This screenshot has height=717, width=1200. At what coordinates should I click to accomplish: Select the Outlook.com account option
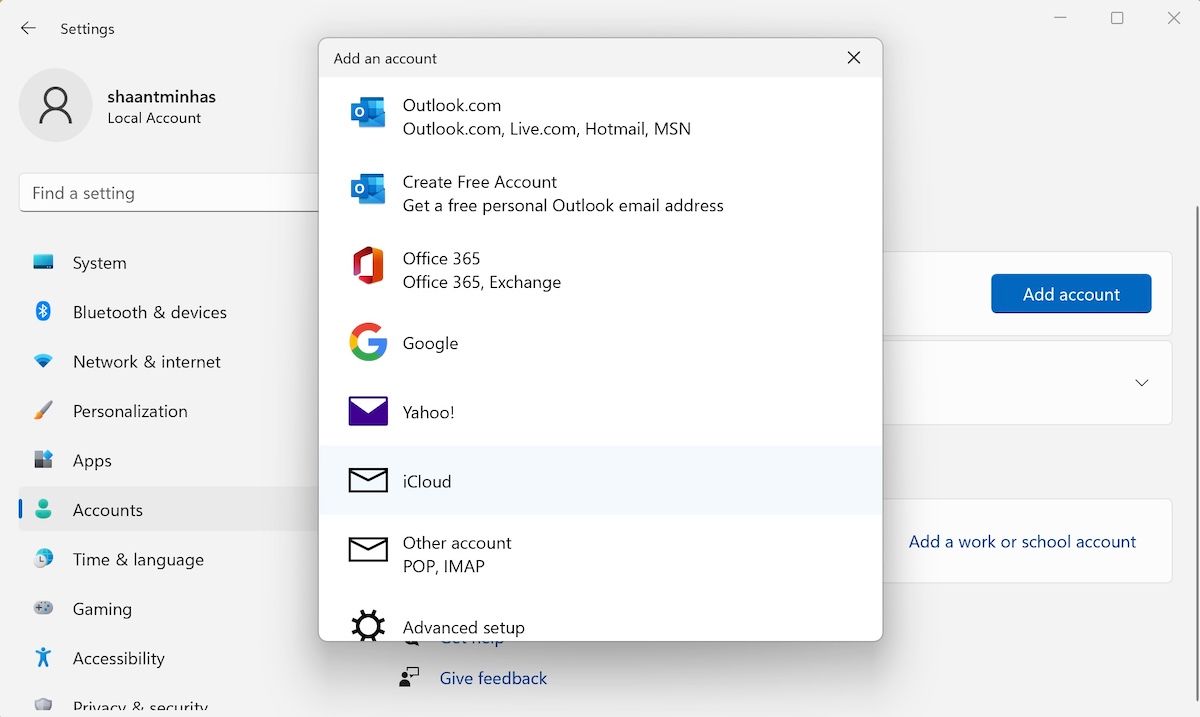click(x=600, y=116)
